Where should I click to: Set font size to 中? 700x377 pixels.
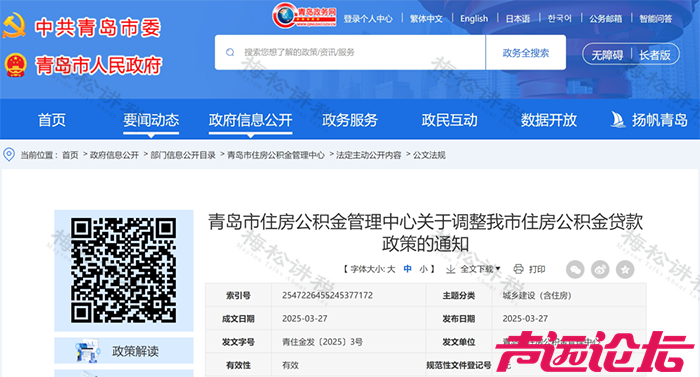(407, 269)
